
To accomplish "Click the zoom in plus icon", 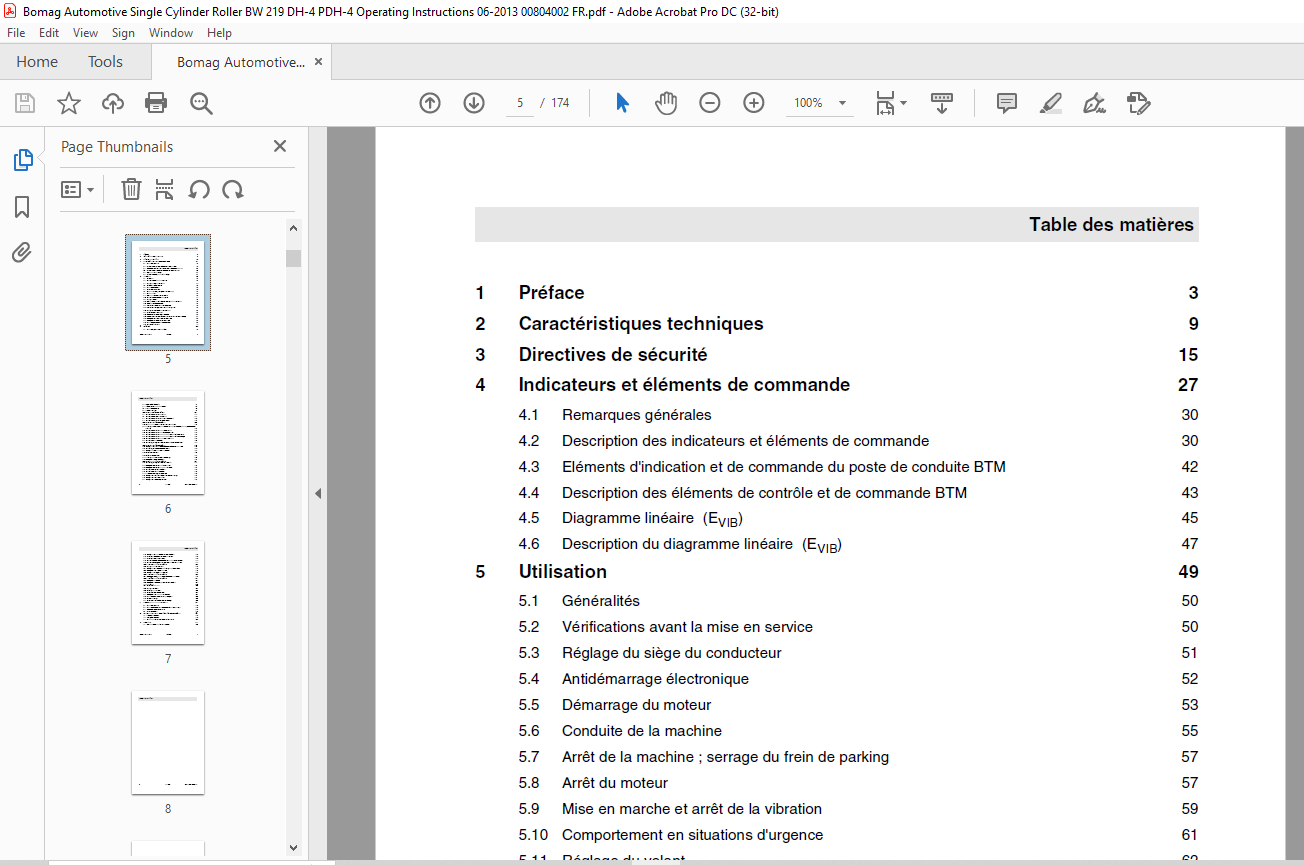I will tap(754, 103).
